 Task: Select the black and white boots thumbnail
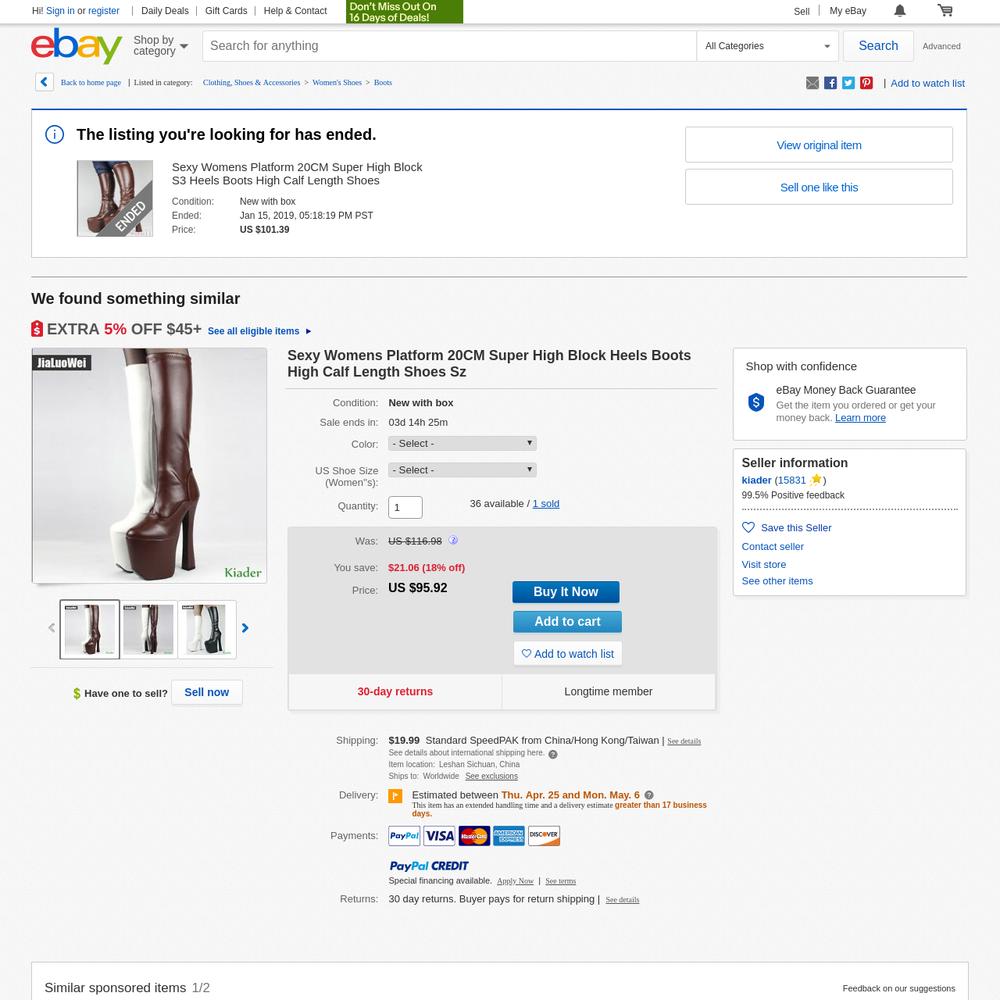pyautogui.click(x=207, y=629)
